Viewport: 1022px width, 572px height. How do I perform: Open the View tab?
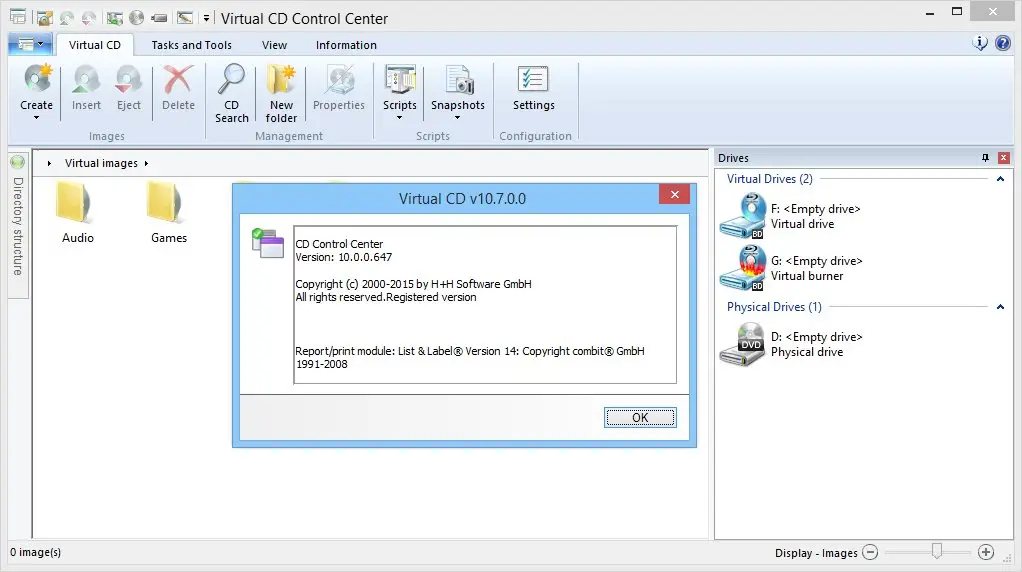coord(274,45)
